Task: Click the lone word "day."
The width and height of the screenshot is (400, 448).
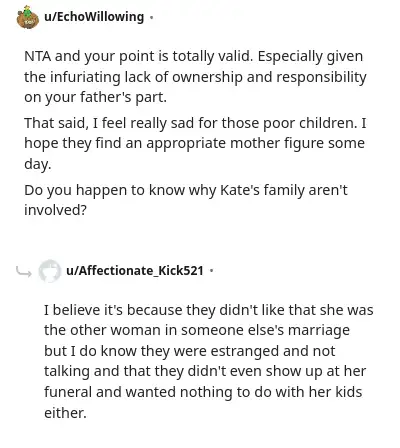Action: click(x=38, y=164)
